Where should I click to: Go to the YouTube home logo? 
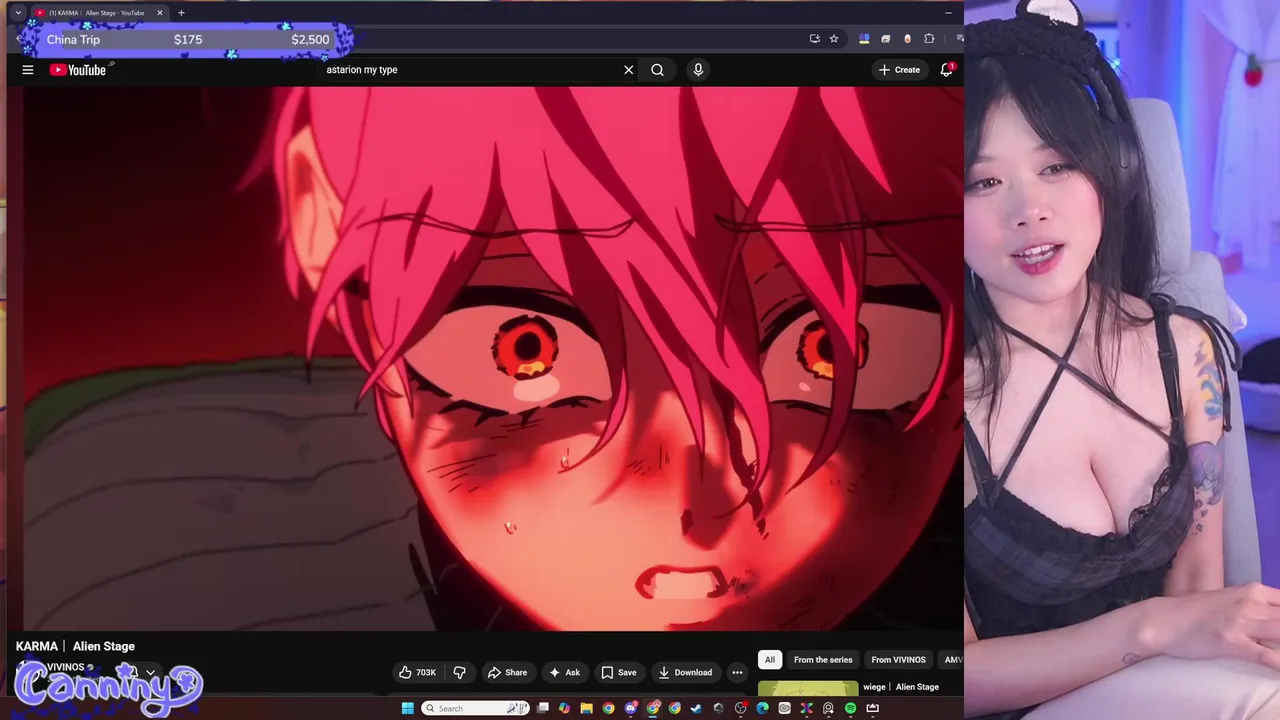(78, 70)
